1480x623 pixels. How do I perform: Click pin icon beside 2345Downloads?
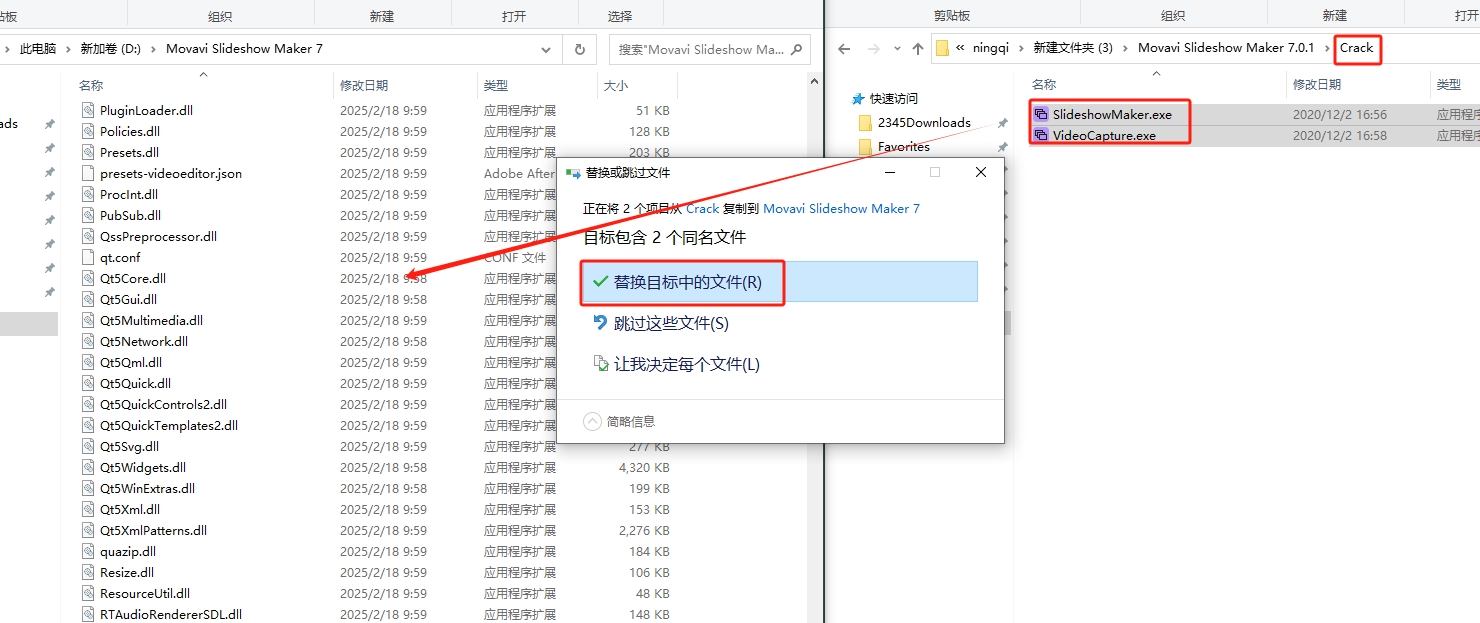click(1001, 122)
